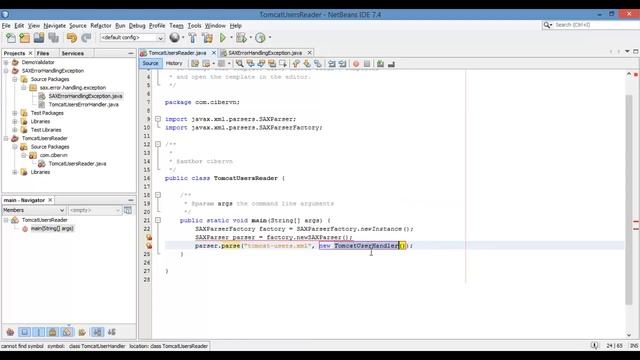Click the Clean and Build Project icon
The image size is (640, 360).
point(207,38)
